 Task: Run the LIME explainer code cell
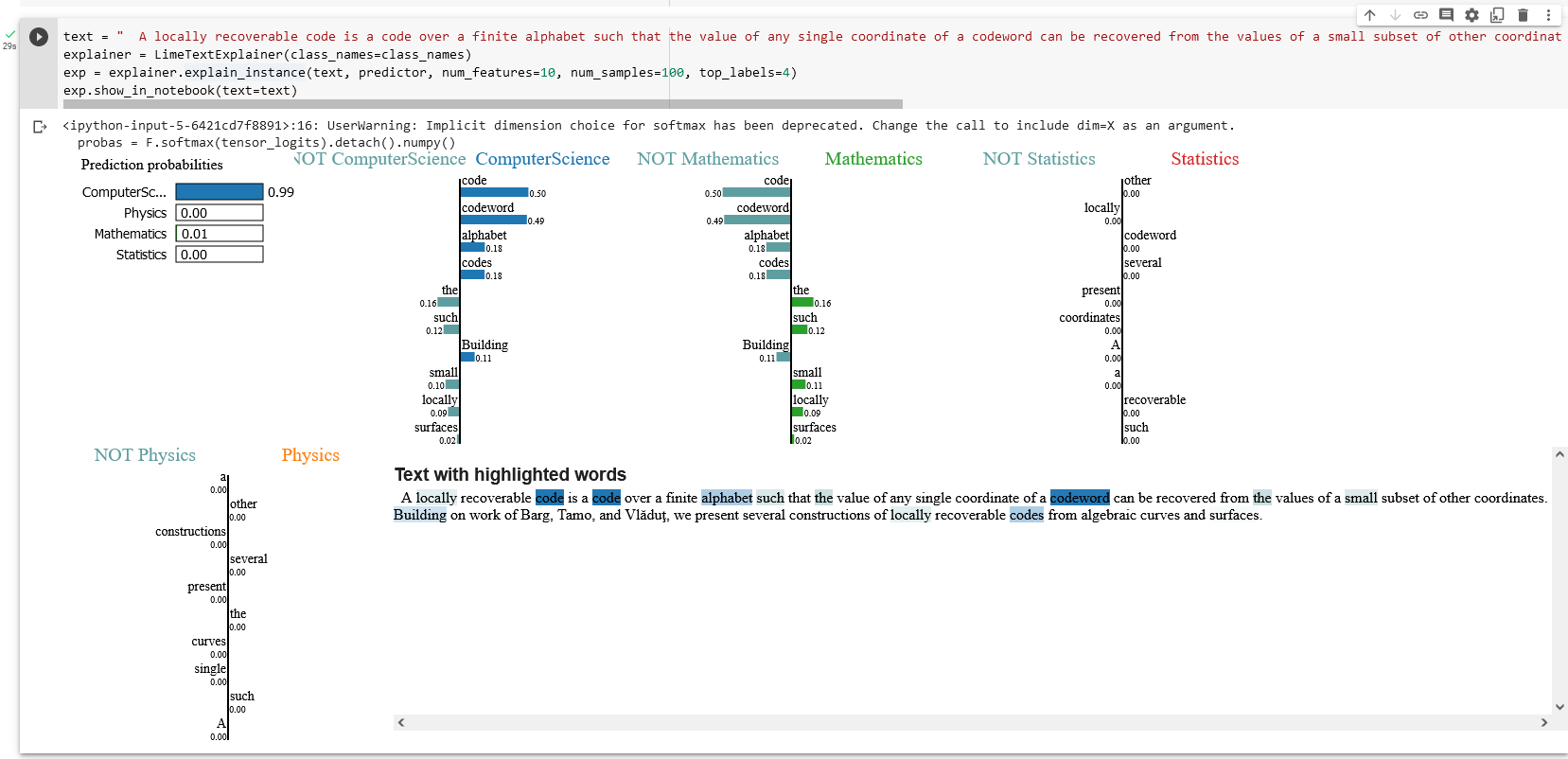coord(39,37)
